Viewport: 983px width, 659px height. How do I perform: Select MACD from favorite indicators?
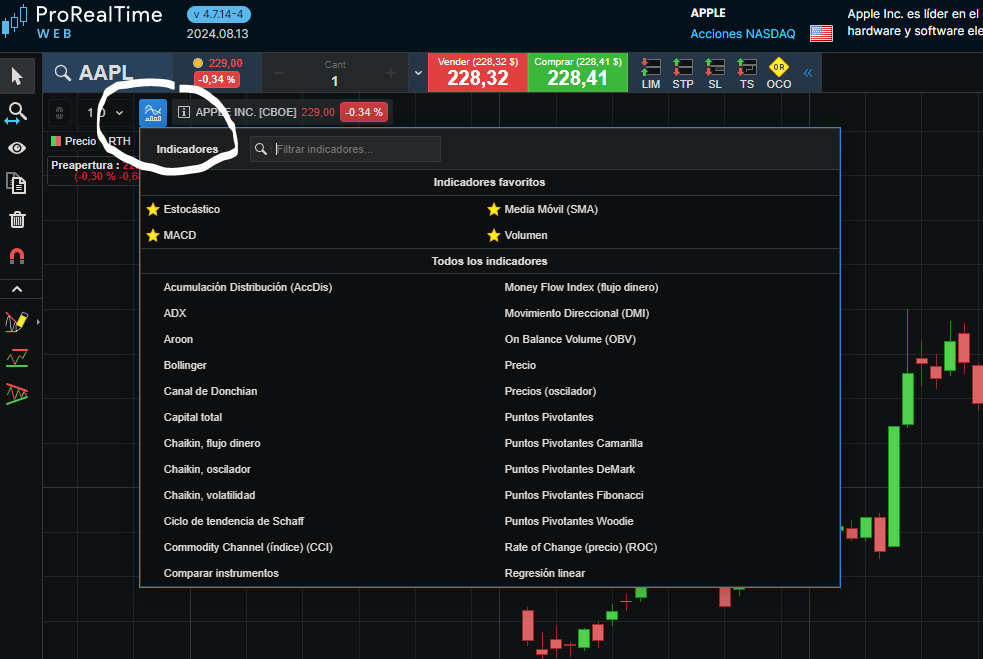pyautogui.click(x=180, y=235)
